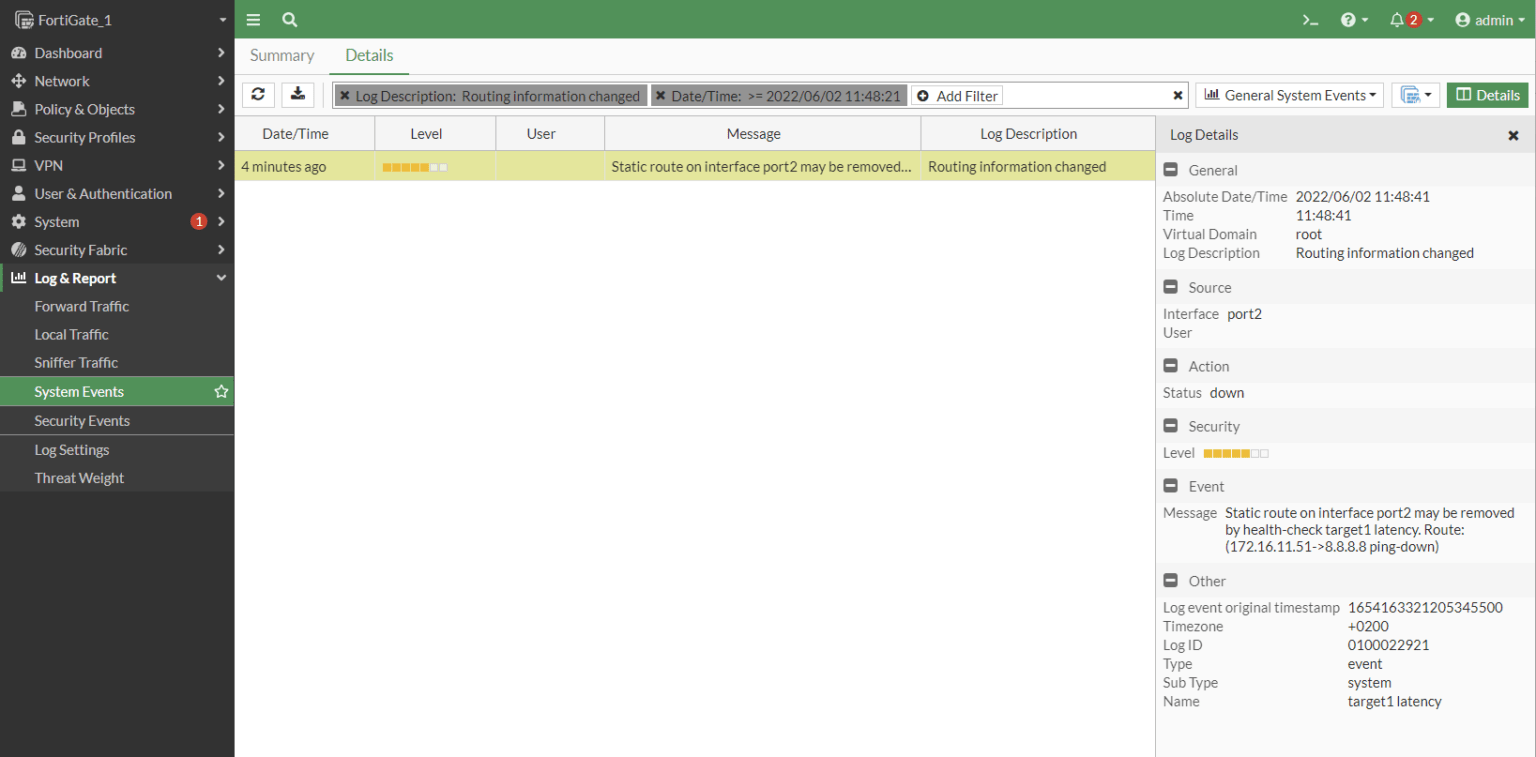The image size is (1536, 757).
Task: Collapse the General section
Action: click(1170, 171)
